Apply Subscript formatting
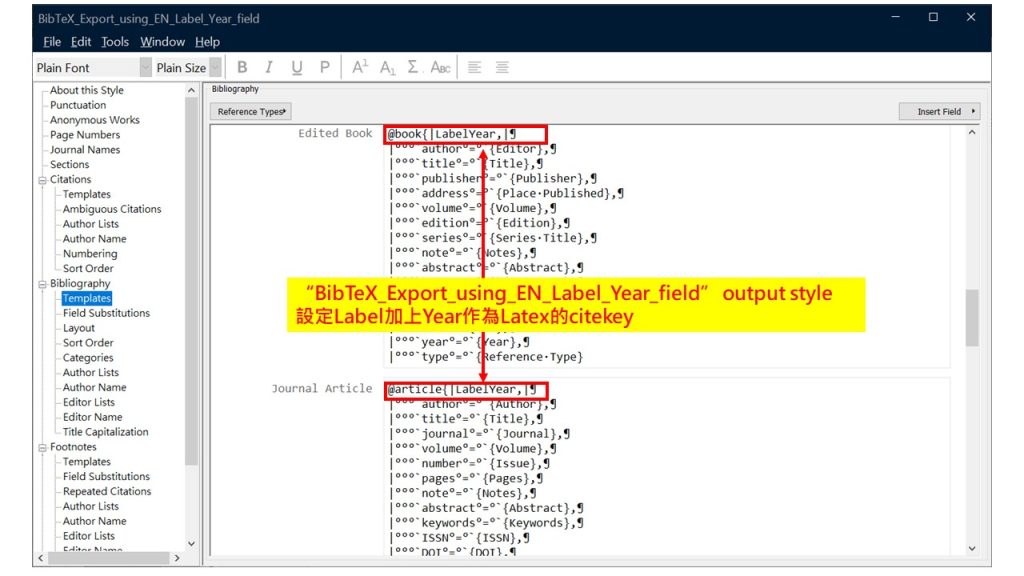 (x=387, y=67)
